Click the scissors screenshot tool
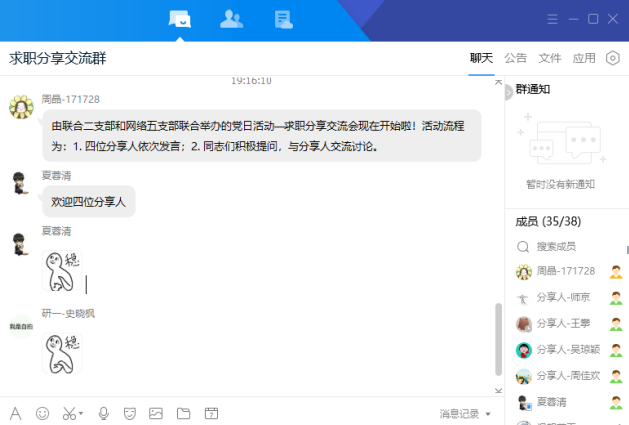Viewport: 629px width, 425px height. tap(68, 413)
